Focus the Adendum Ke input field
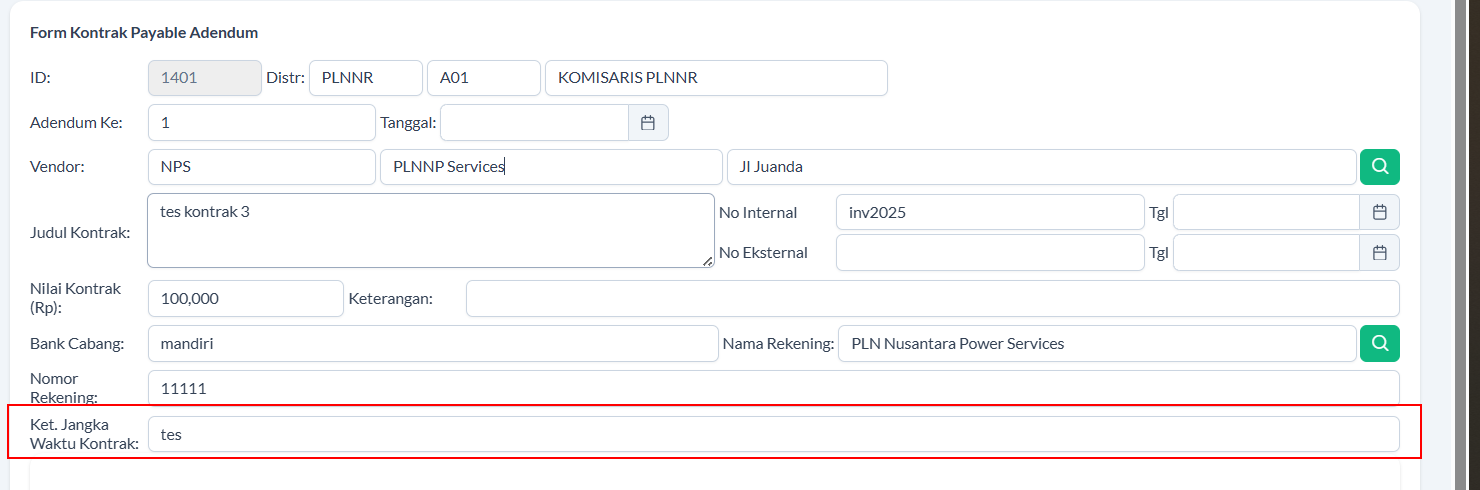 tap(261, 123)
